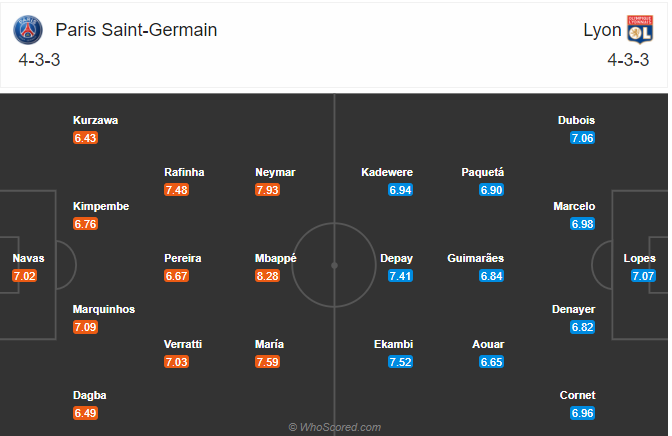
Task: Click the Paris Saint-Germain club crest
Action: point(28,30)
